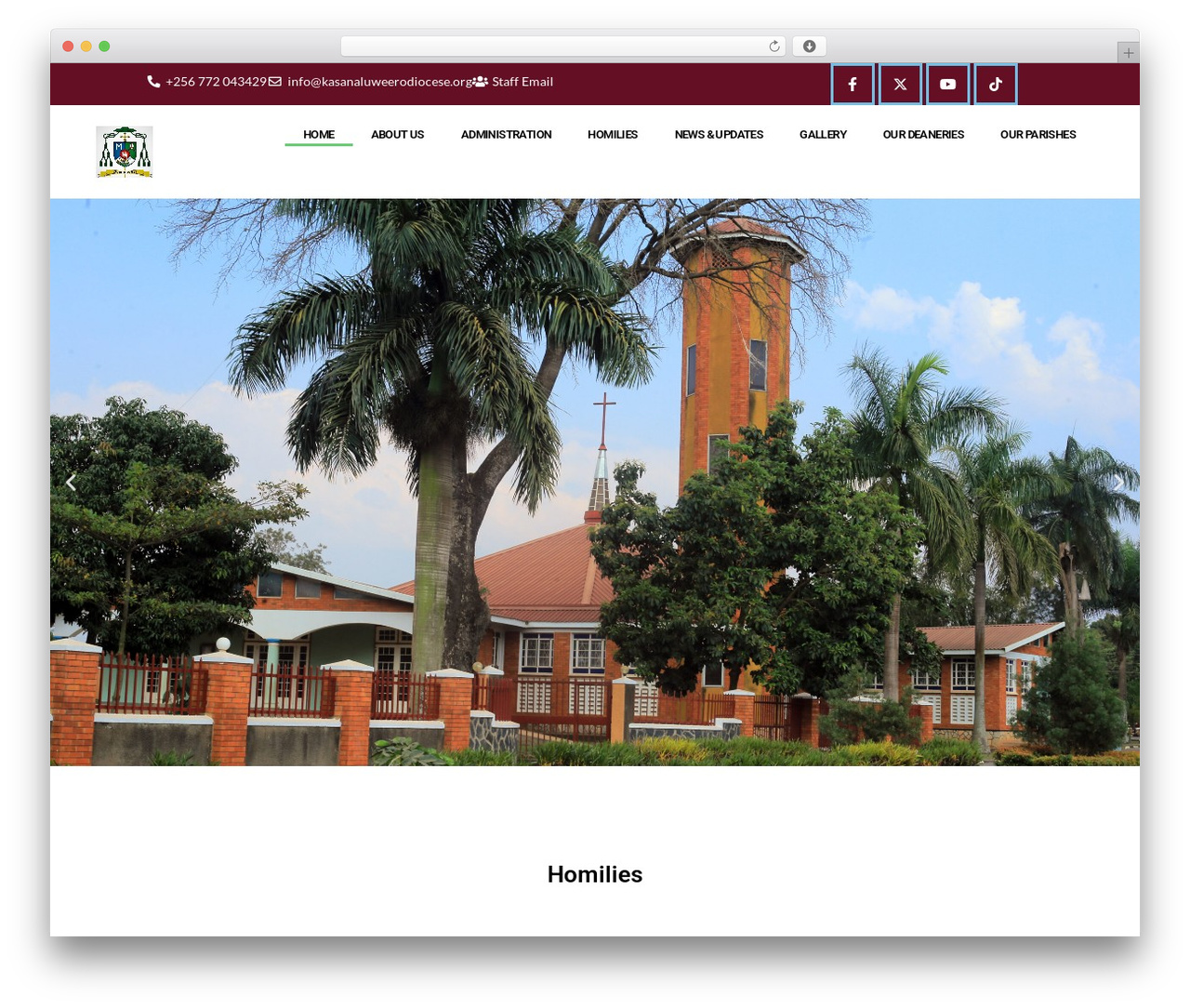Click the browser address bar
Viewport: 1190px width, 1008px height.
(562, 46)
